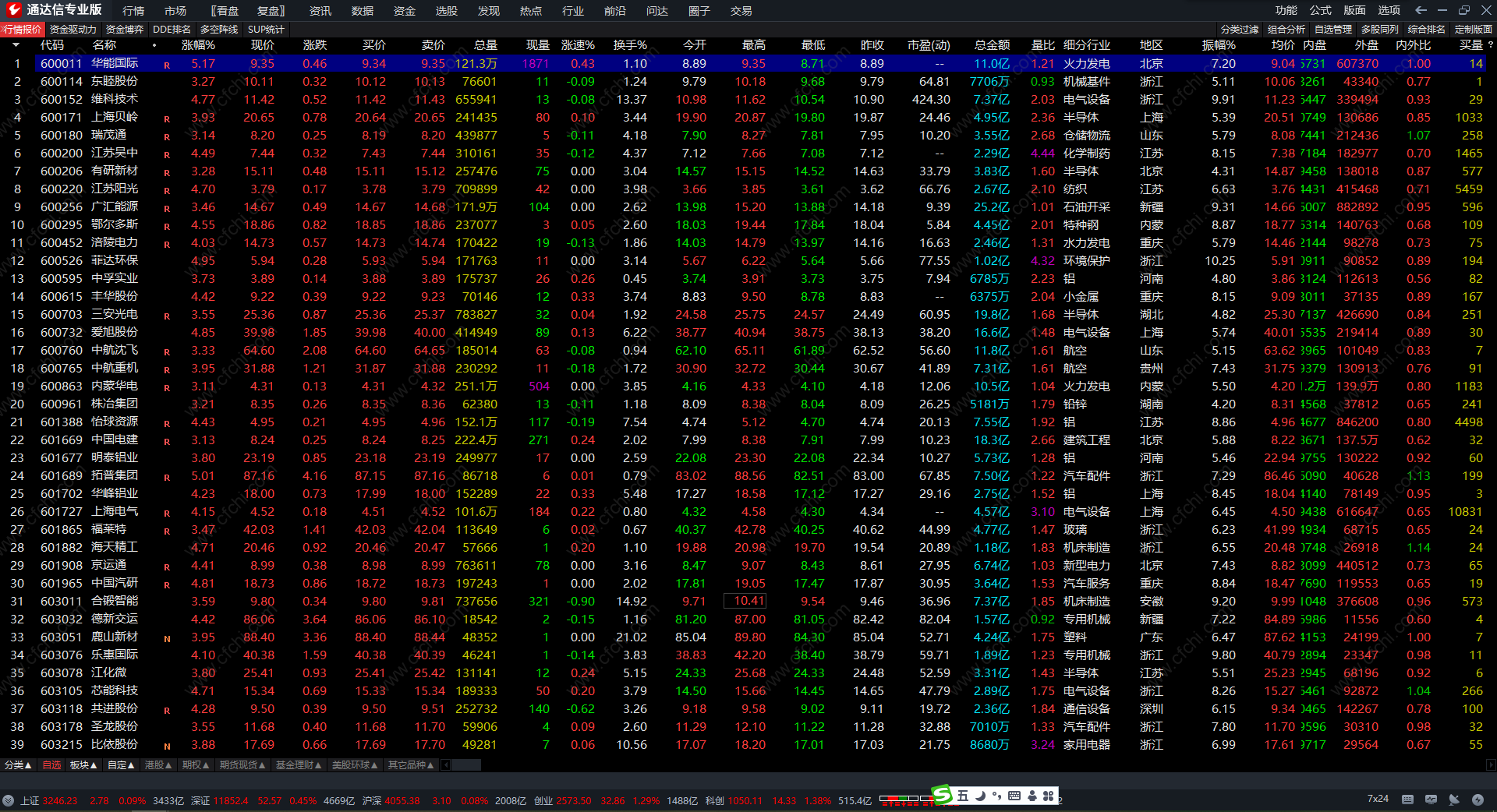Click the status bar monitor icon

point(1431,800)
